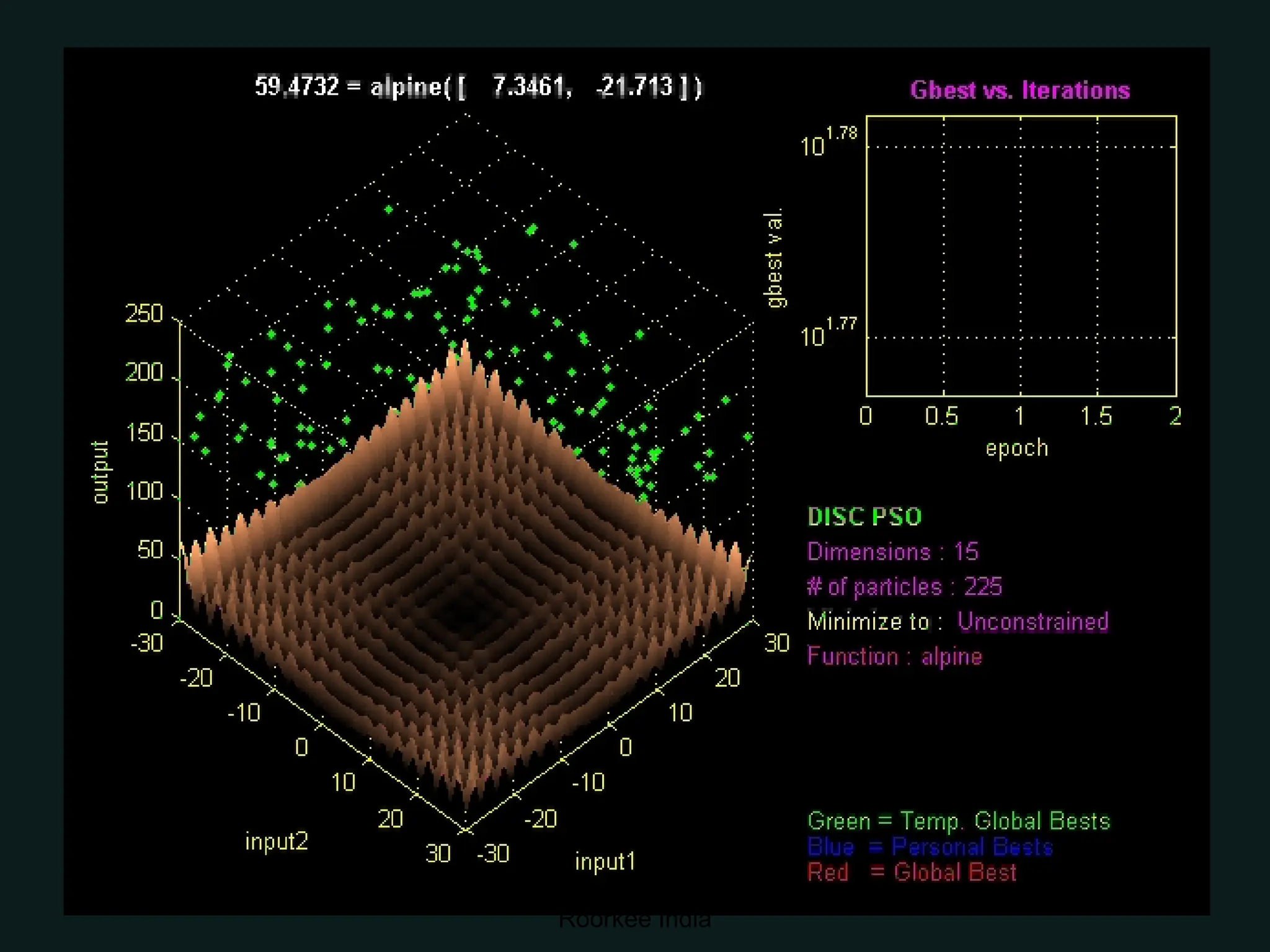Click the red 'Global Best' legend entry
The image size is (1270, 952).
coord(912,872)
